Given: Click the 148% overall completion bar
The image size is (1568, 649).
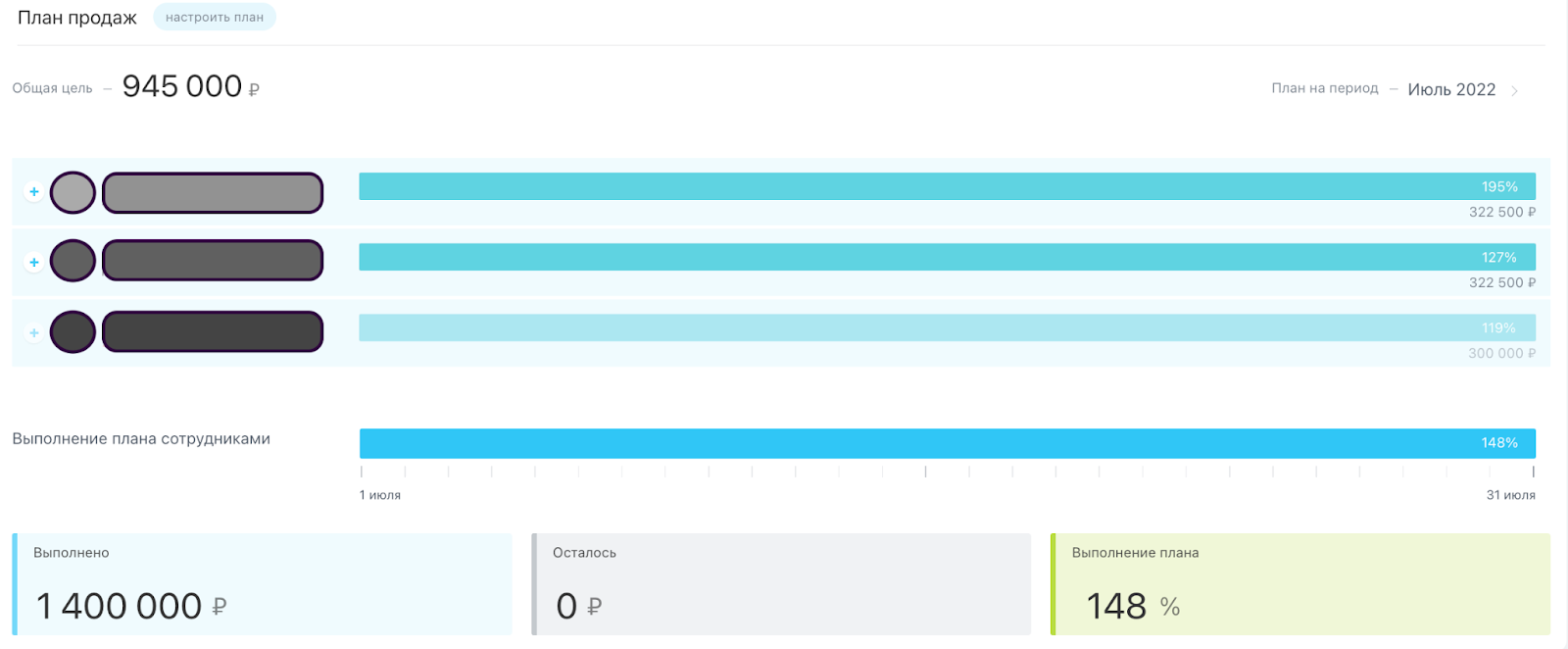Looking at the screenshot, I should [947, 443].
